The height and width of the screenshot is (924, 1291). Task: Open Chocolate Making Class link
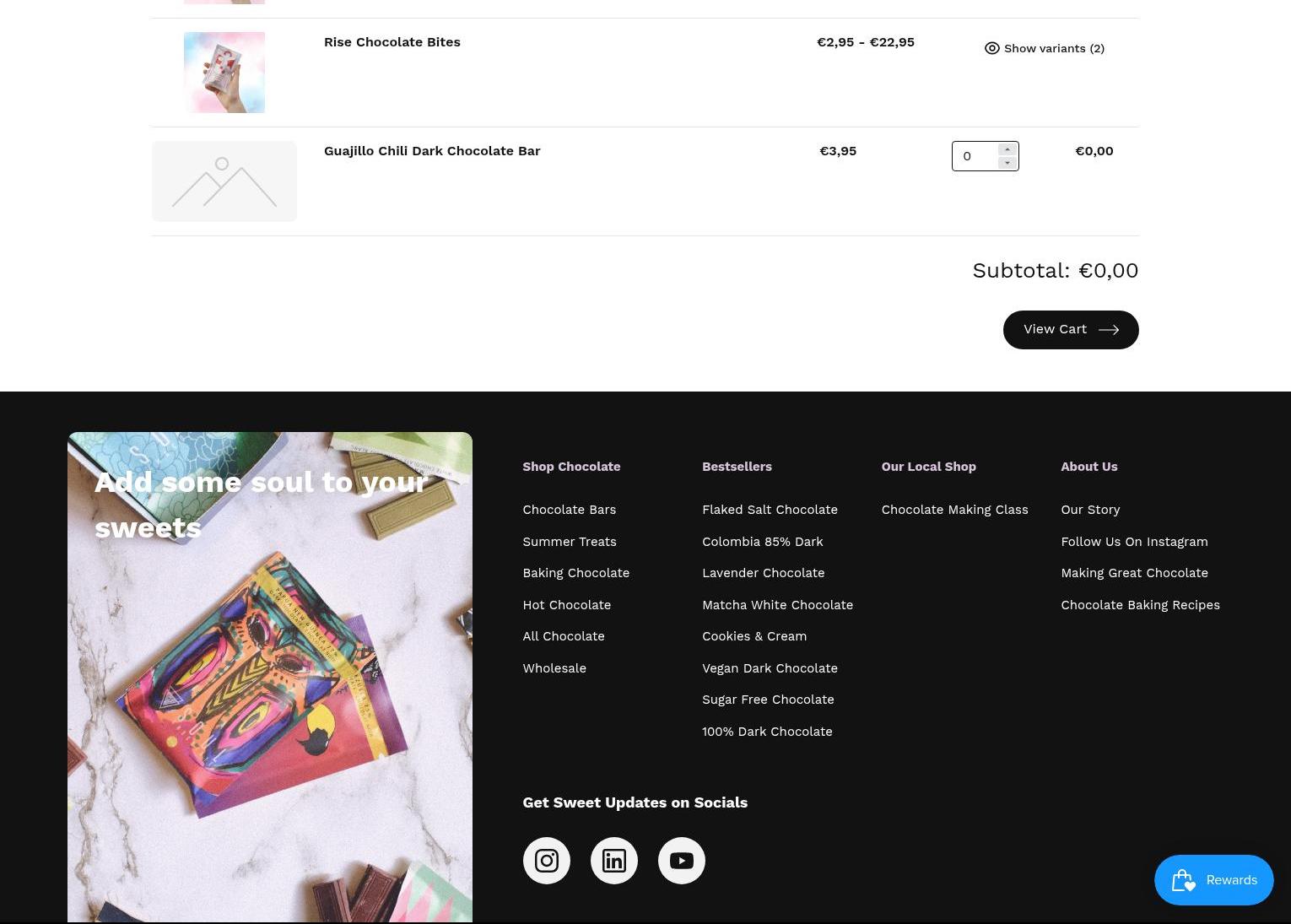[954, 510]
